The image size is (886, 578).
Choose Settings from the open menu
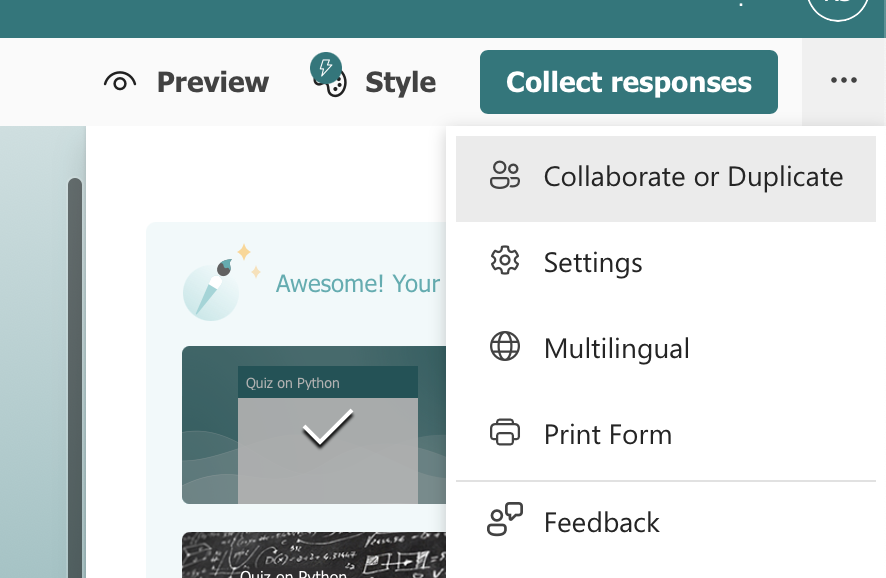tap(592, 262)
